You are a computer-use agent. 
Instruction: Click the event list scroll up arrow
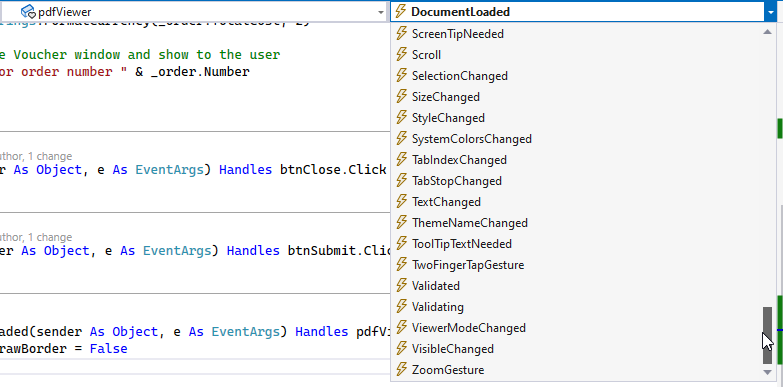pos(768,32)
